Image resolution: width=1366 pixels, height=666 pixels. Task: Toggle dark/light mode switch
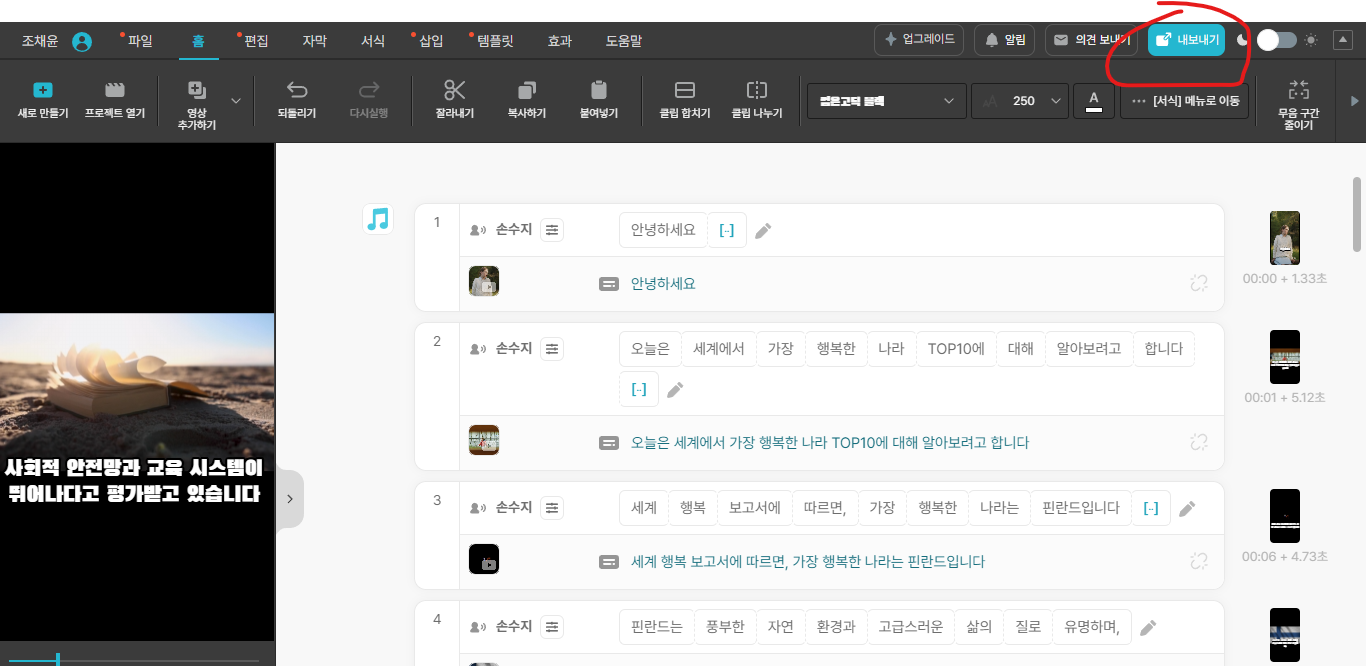click(1277, 40)
